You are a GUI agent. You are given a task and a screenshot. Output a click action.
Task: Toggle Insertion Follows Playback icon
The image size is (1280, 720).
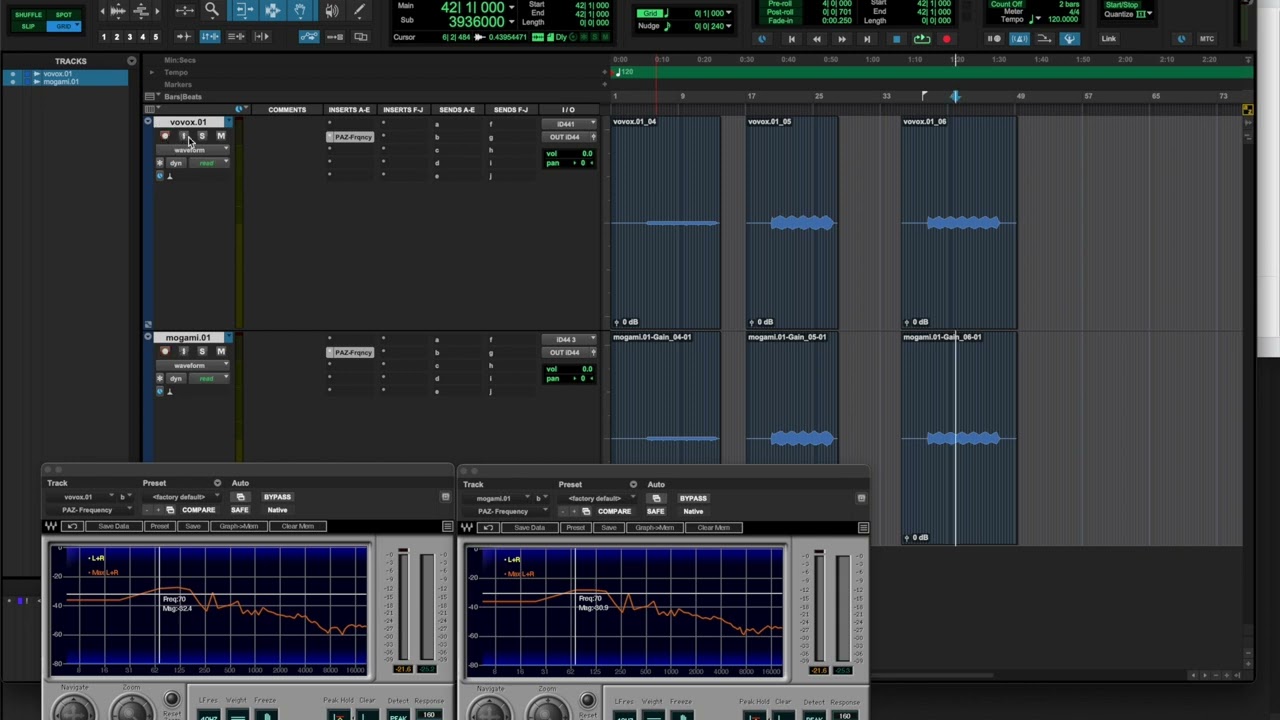tap(262, 37)
